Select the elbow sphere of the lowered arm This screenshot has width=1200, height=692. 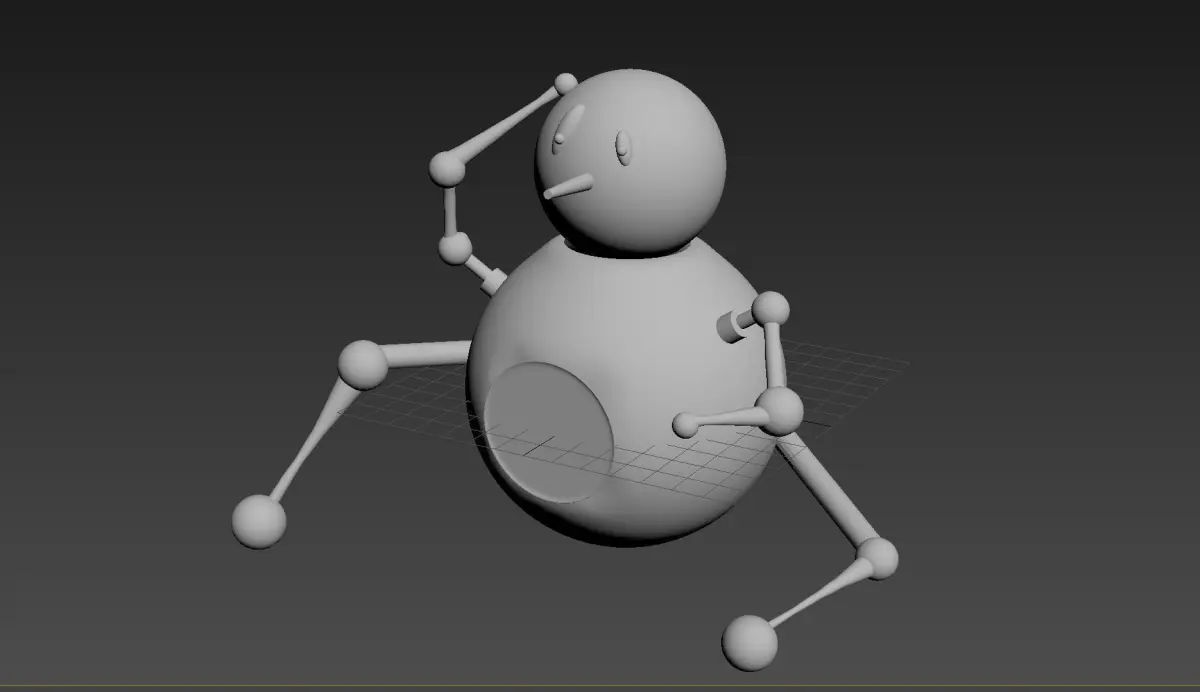pyautogui.click(x=780, y=410)
